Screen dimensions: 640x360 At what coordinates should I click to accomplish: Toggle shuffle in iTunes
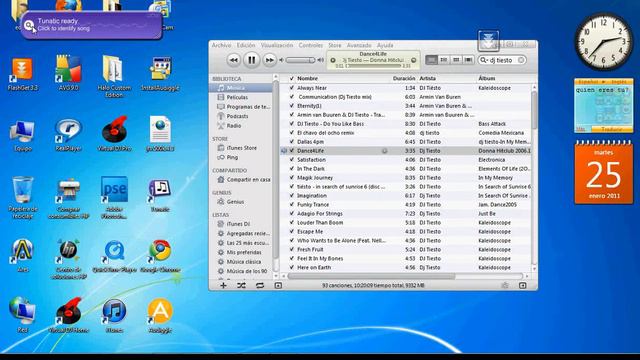coord(241,285)
